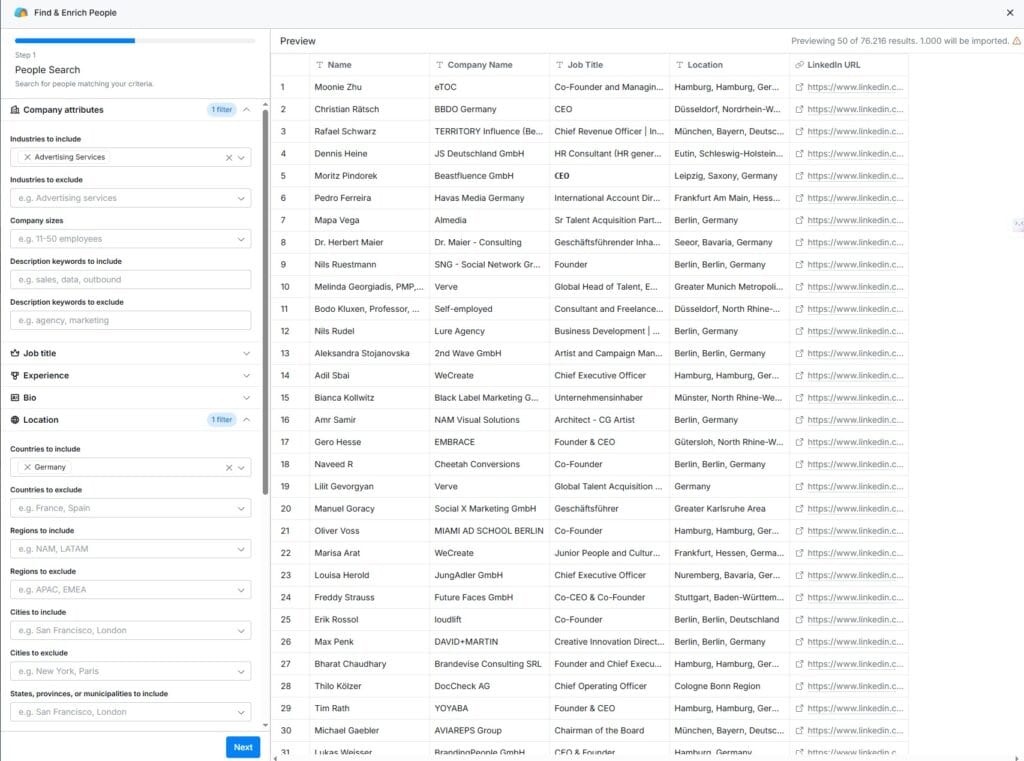
Task: Click the Location globe icon
Action: tap(15, 420)
